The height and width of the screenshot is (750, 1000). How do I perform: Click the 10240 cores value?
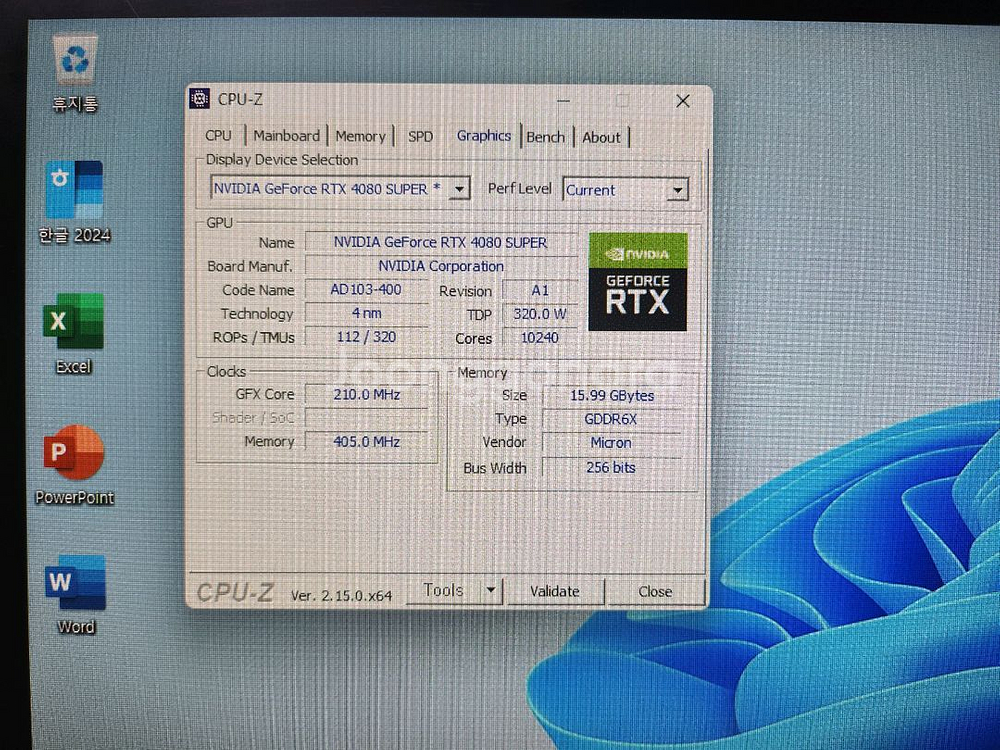pos(540,337)
